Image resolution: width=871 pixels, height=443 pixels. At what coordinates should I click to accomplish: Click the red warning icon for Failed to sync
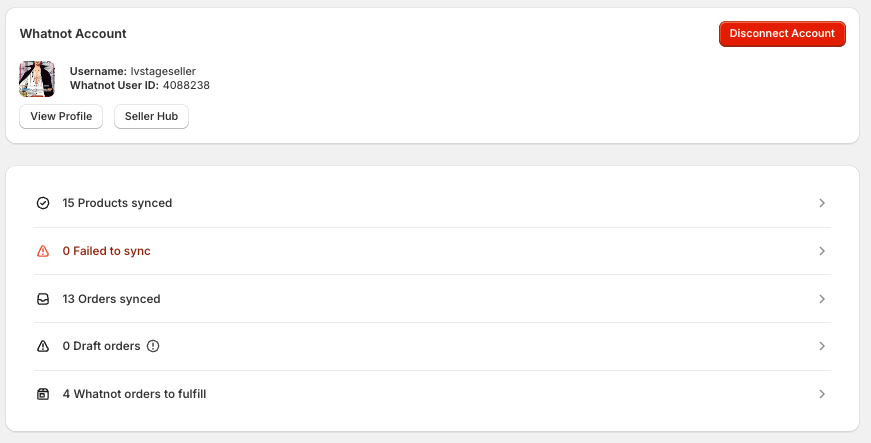click(43, 251)
